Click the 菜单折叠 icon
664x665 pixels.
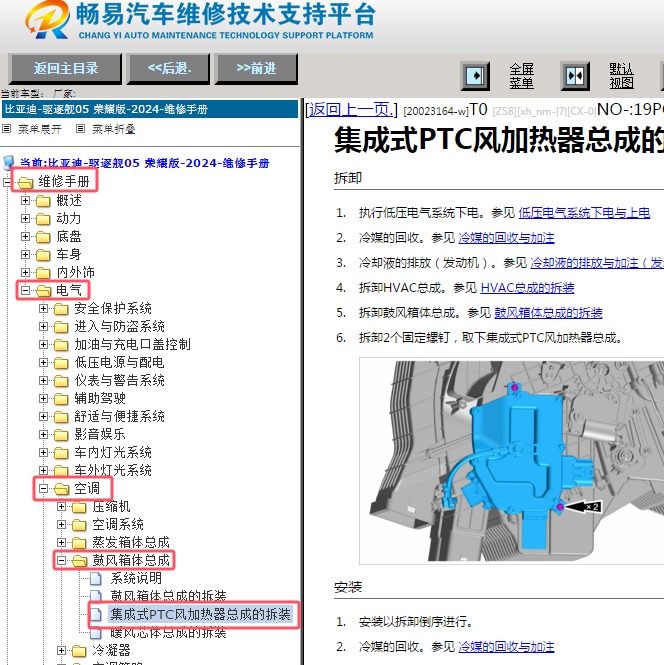click(81, 129)
